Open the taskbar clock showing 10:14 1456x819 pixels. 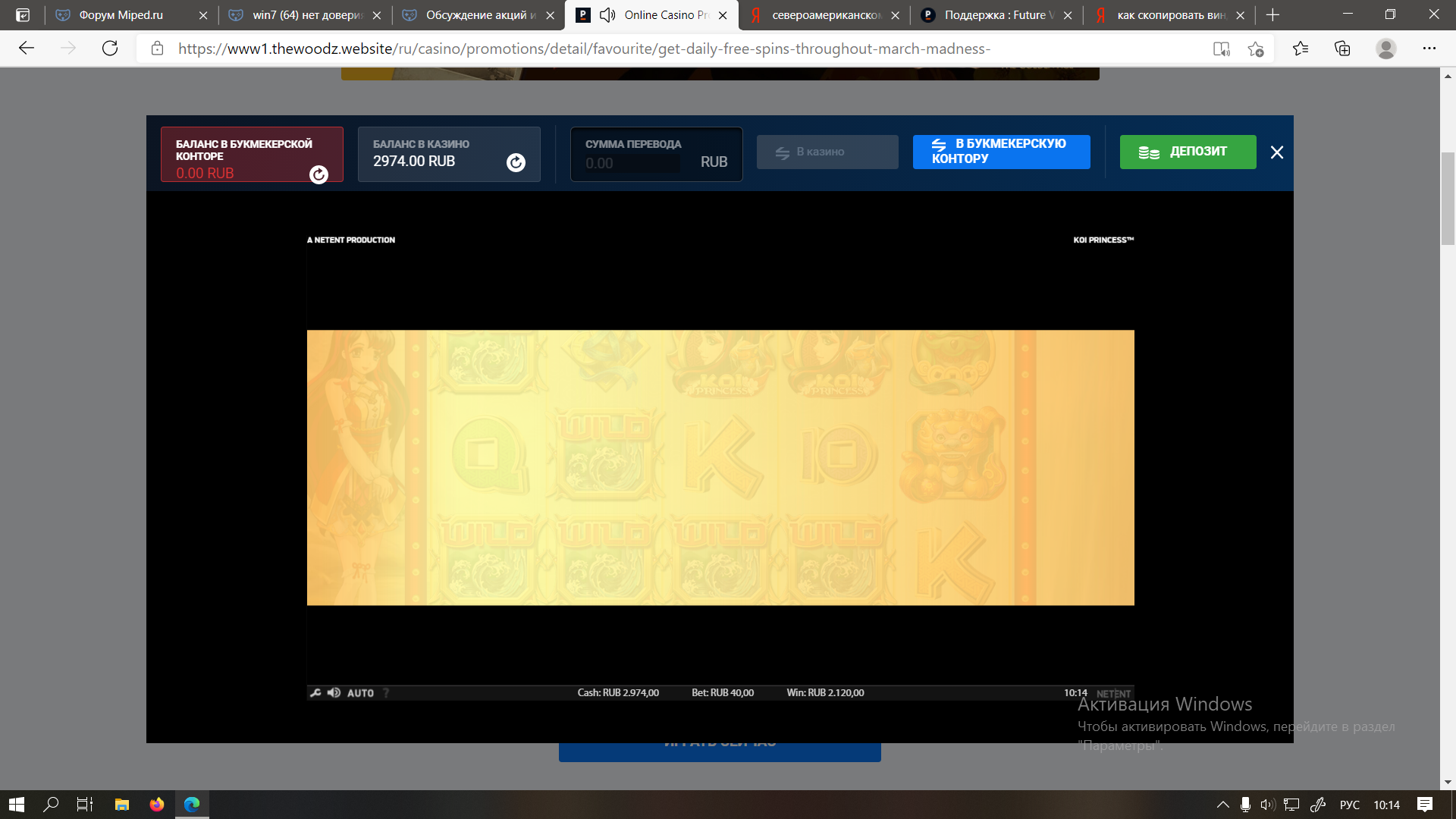pyautogui.click(x=1386, y=805)
